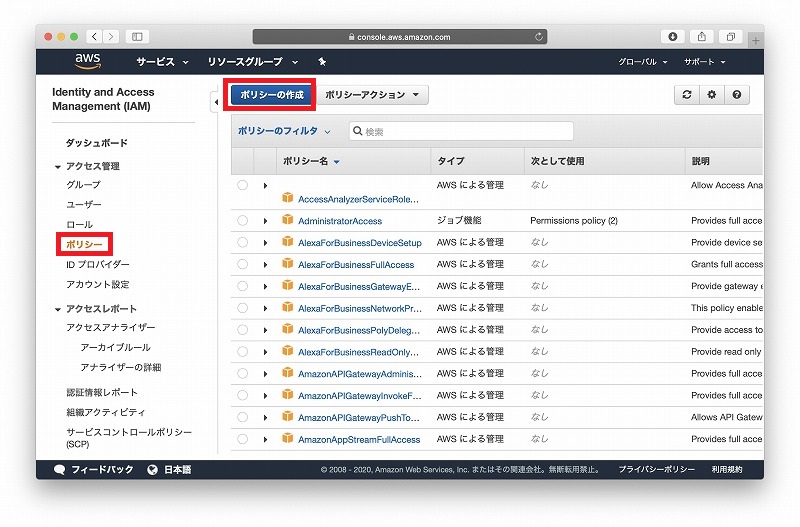Screen dimensions: 800x527
Task: Open ロール in sidebar
Action: 79,224
